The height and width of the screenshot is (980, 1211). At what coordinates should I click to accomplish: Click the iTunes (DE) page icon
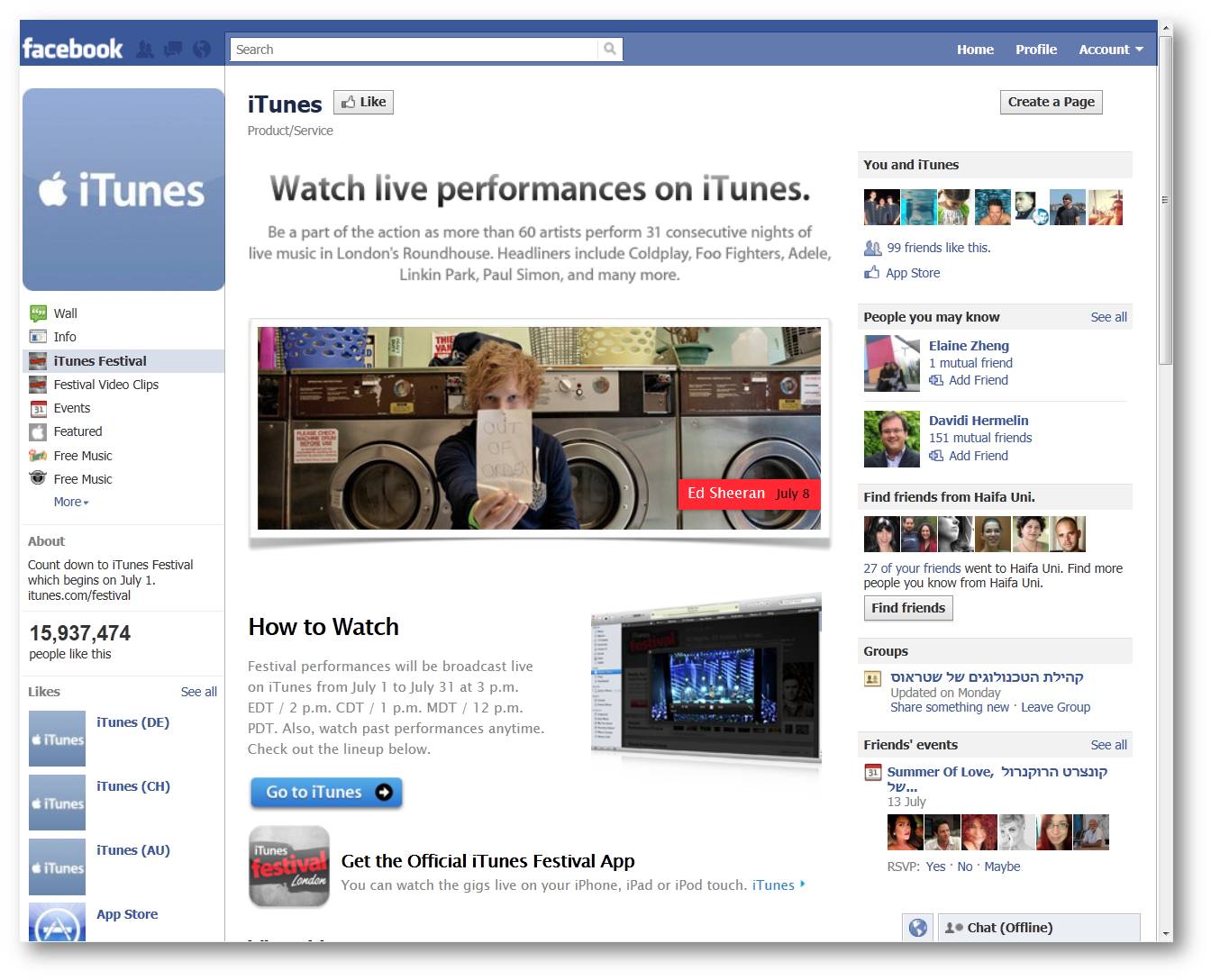tap(57, 739)
